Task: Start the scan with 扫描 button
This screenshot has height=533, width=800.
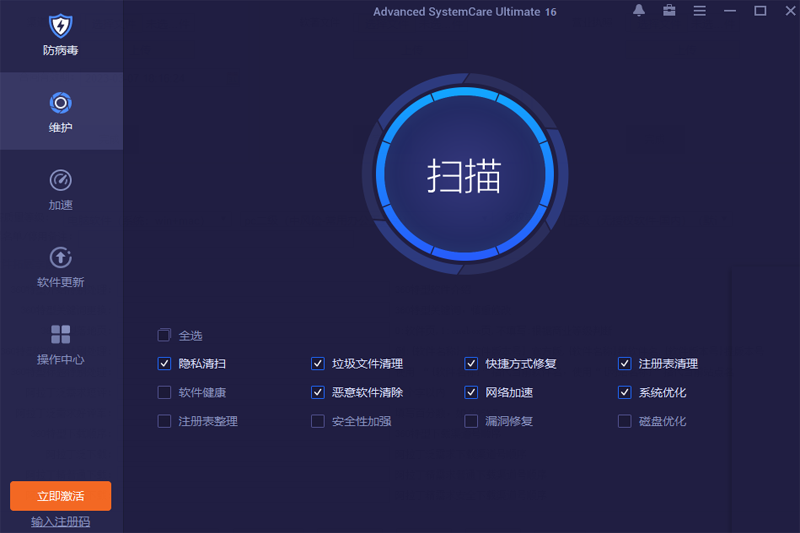Action: (x=465, y=174)
